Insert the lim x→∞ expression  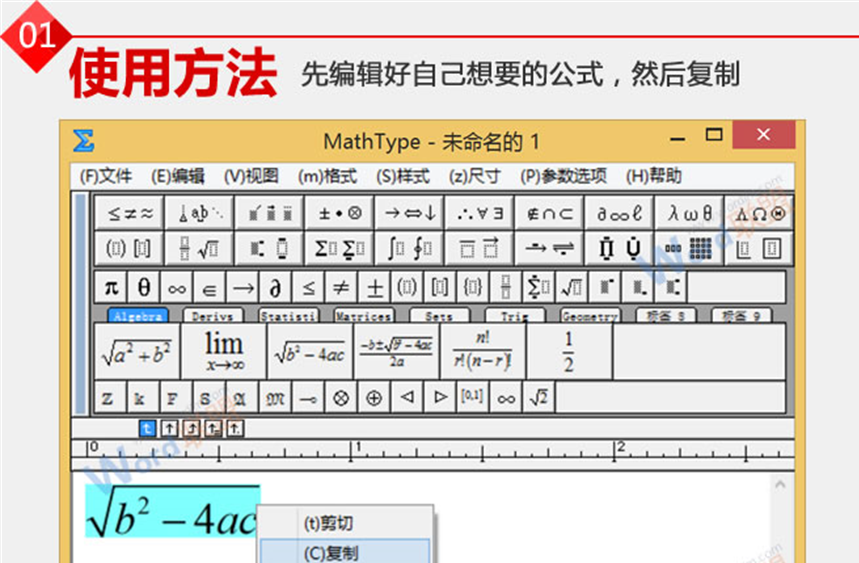pyautogui.click(x=224, y=351)
